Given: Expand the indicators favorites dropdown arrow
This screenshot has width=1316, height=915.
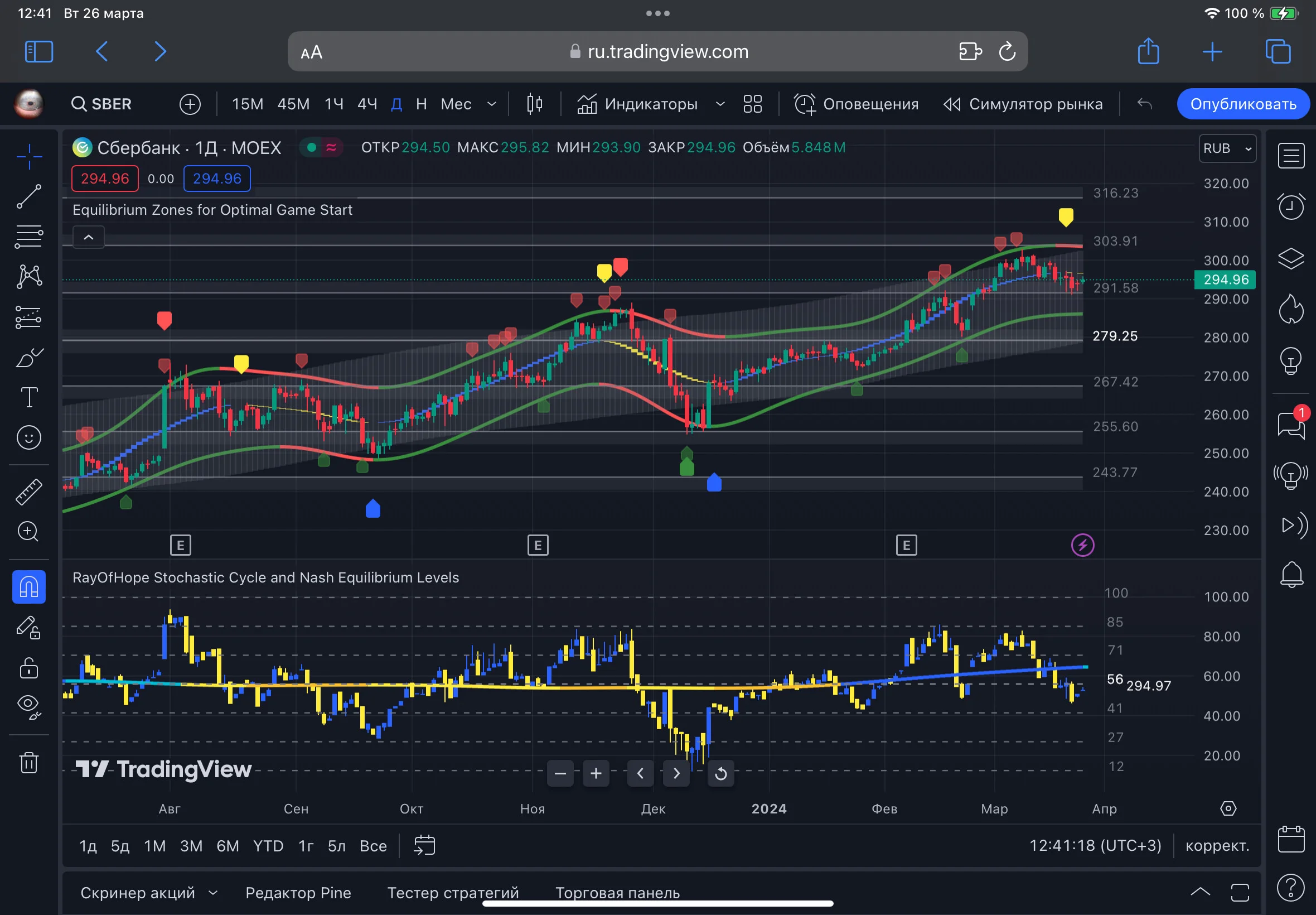Looking at the screenshot, I should [x=720, y=104].
